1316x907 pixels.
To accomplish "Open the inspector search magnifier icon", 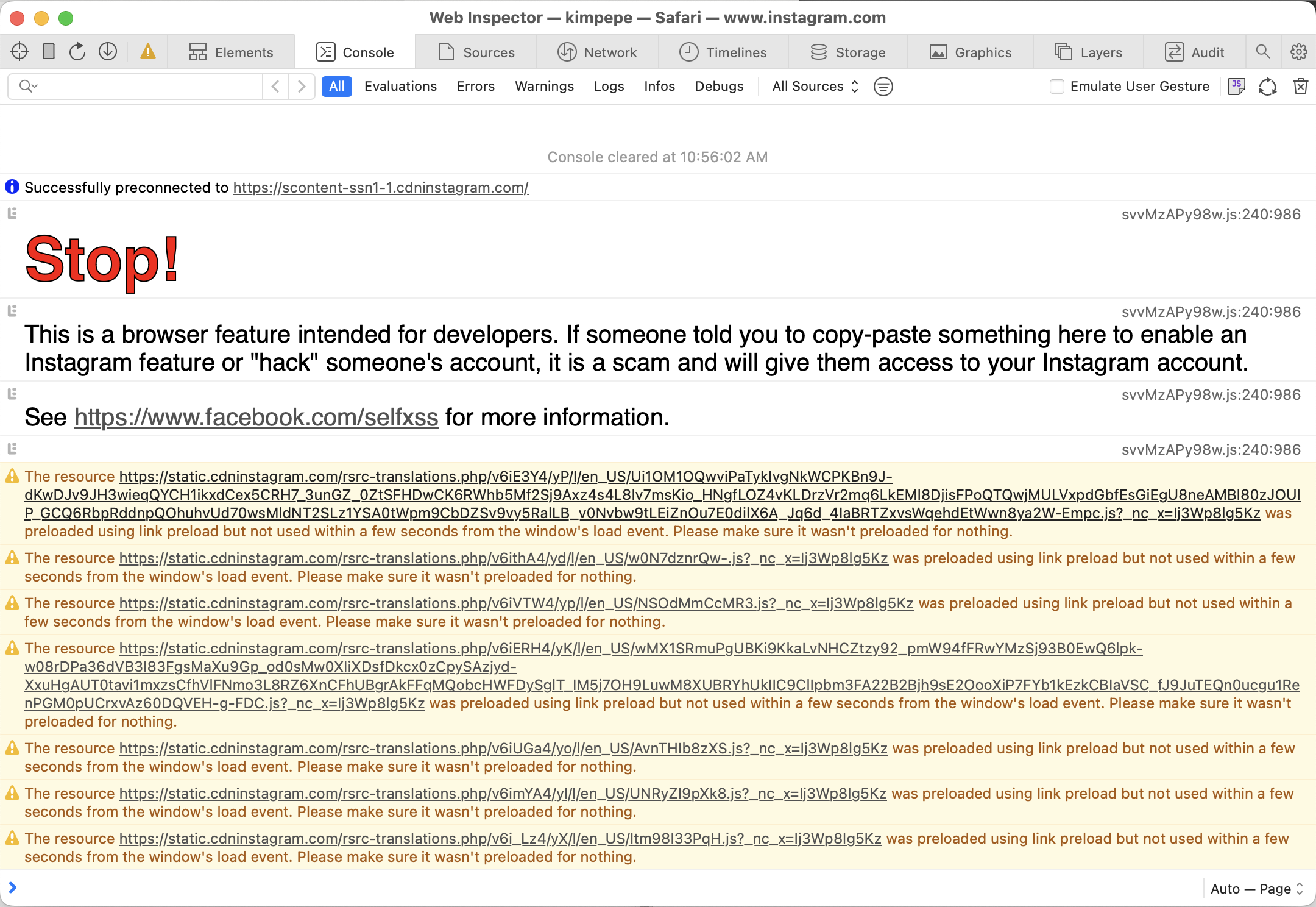I will (1263, 52).
